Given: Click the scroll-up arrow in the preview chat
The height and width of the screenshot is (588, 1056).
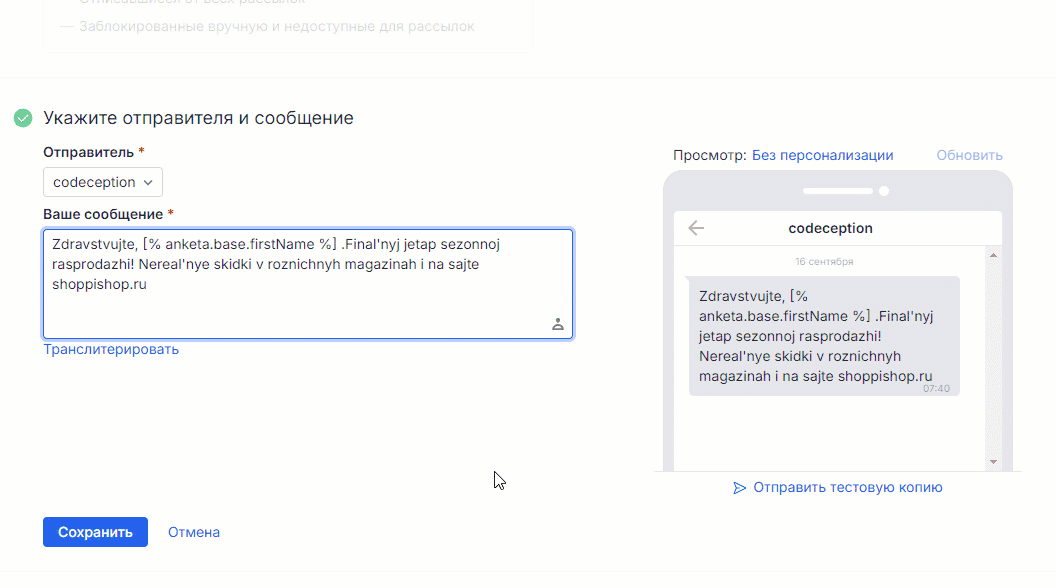Looking at the screenshot, I should (x=992, y=254).
